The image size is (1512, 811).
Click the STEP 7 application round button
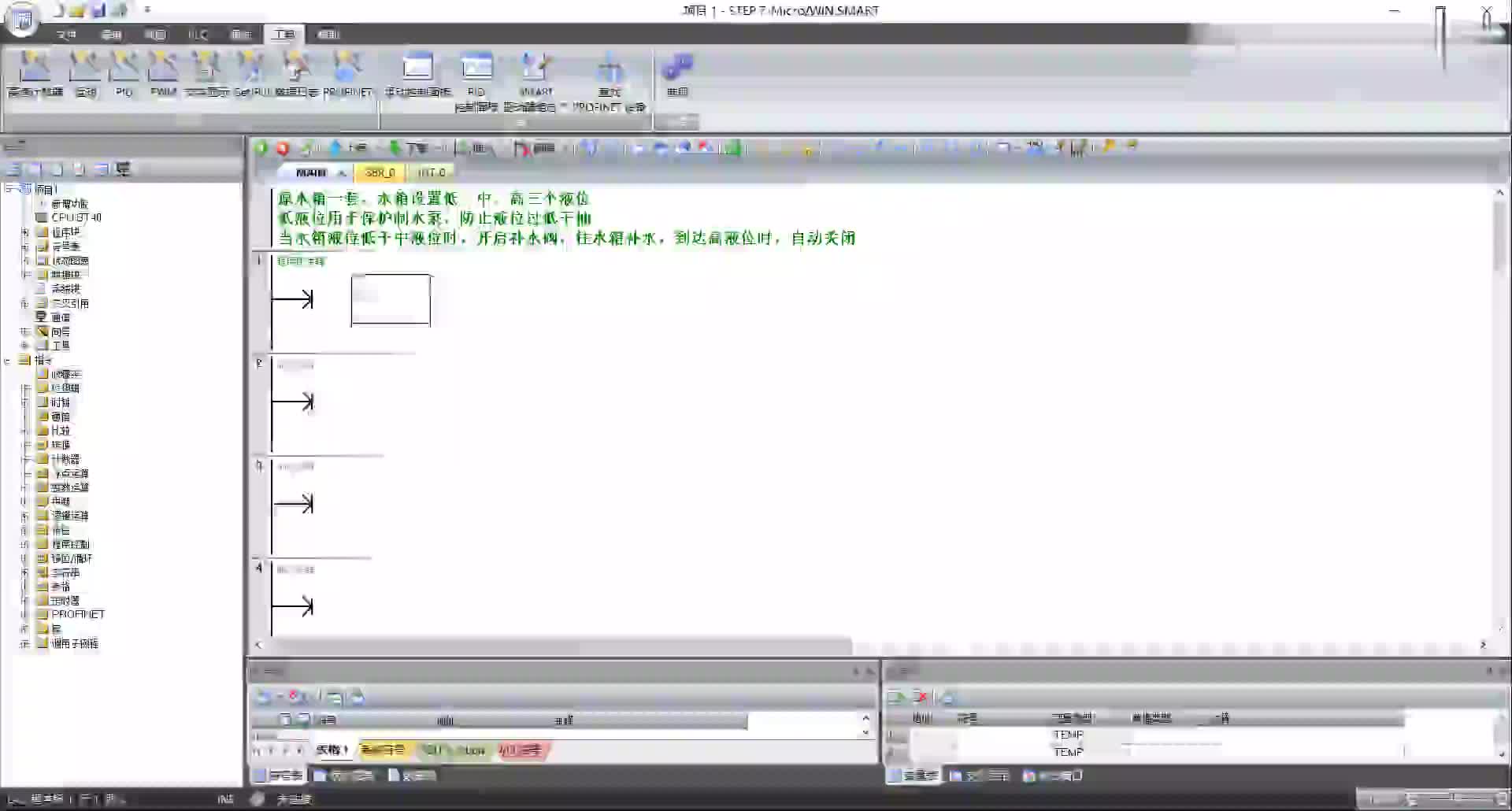click(23, 20)
